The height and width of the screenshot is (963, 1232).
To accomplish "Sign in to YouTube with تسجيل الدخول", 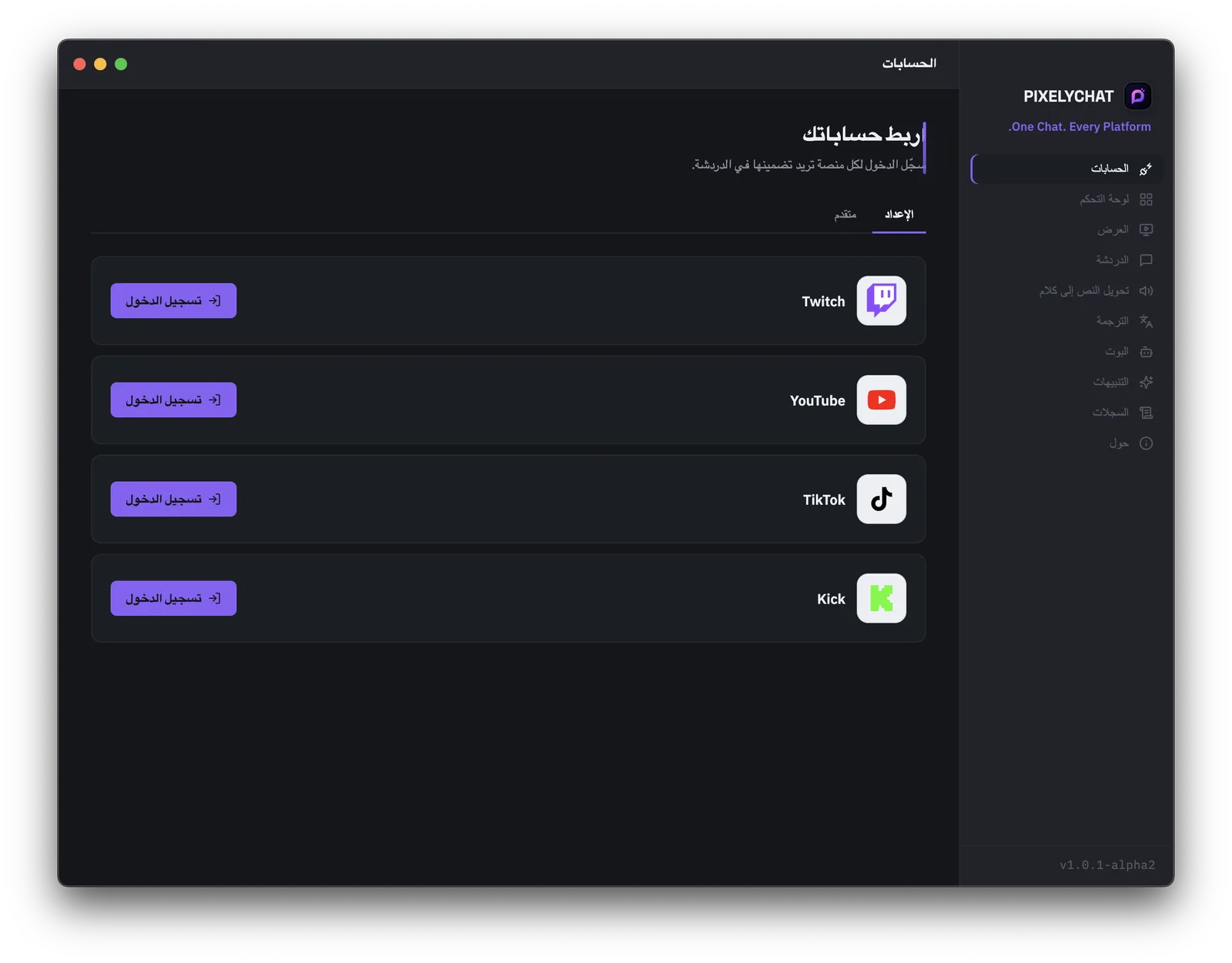I will tap(173, 400).
